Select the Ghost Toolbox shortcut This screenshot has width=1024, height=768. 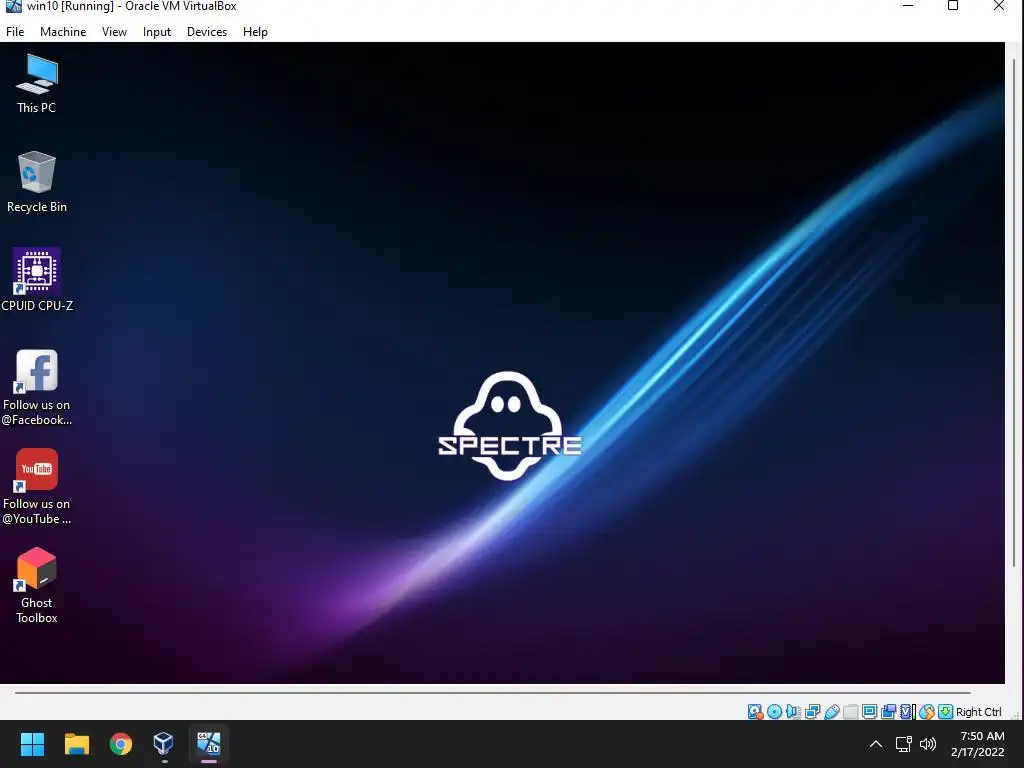(37, 586)
